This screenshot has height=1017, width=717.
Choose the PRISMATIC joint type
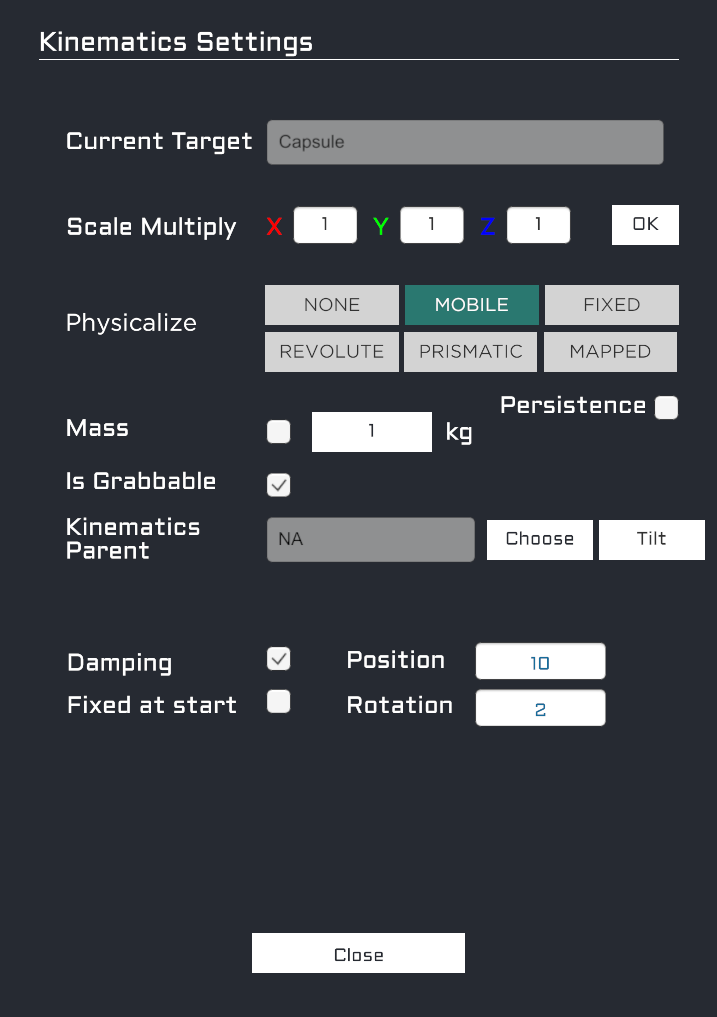[x=470, y=352]
